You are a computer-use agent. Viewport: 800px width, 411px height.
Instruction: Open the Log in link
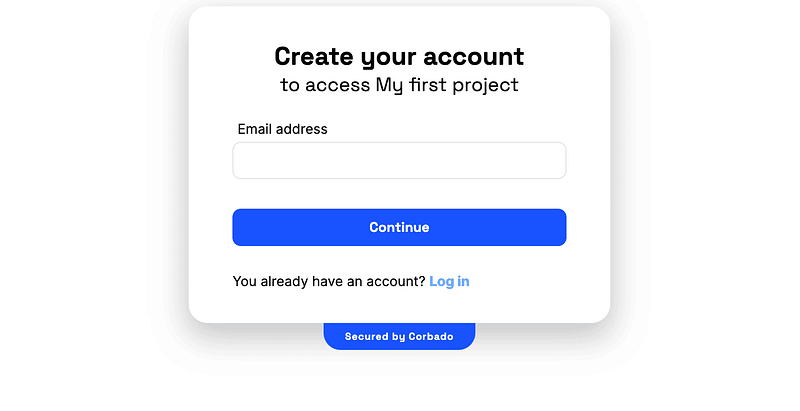pyautogui.click(x=449, y=281)
